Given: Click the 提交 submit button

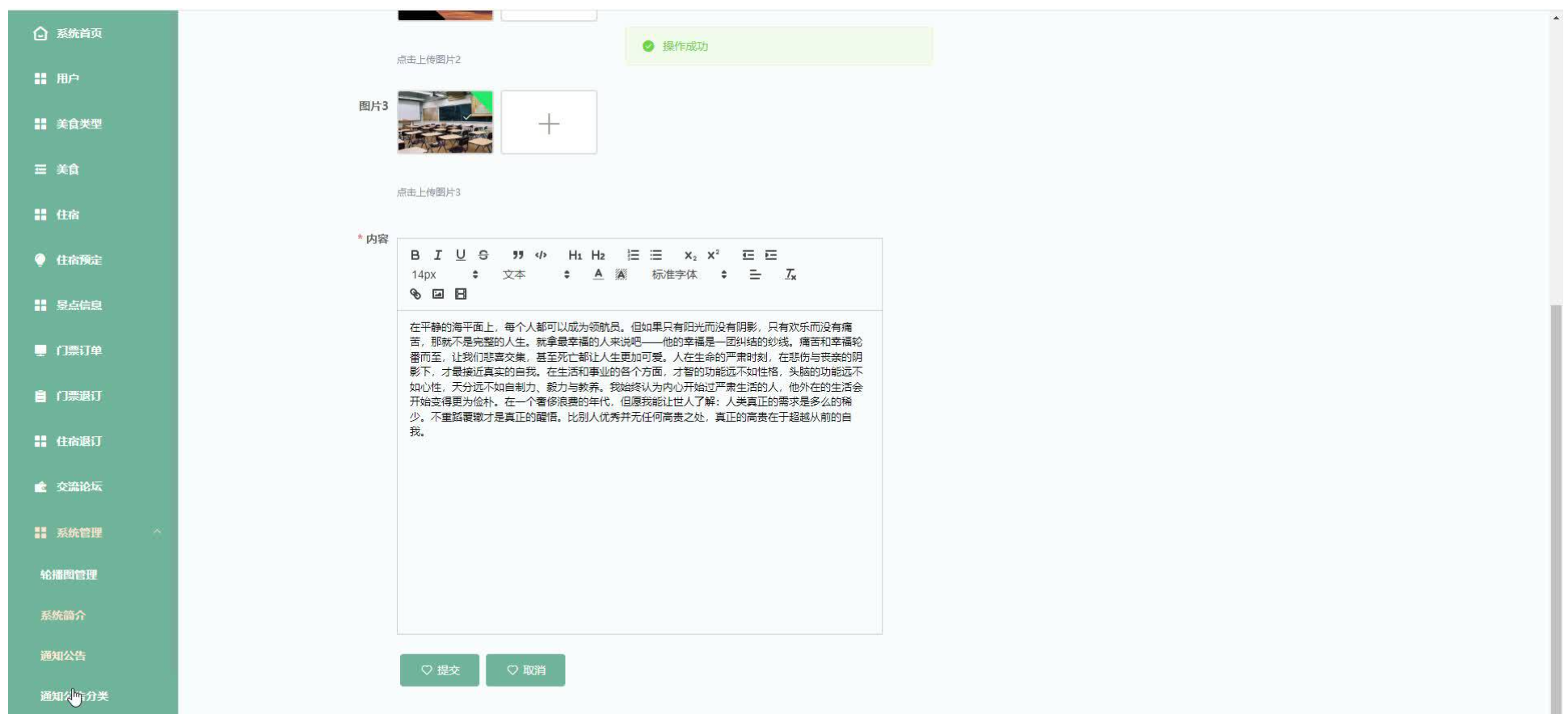Looking at the screenshot, I should (440, 670).
